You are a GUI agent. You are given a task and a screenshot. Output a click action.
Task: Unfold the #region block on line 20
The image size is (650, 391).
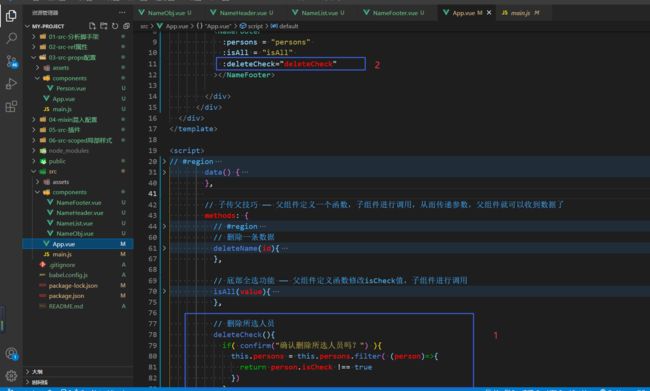tap(164, 161)
